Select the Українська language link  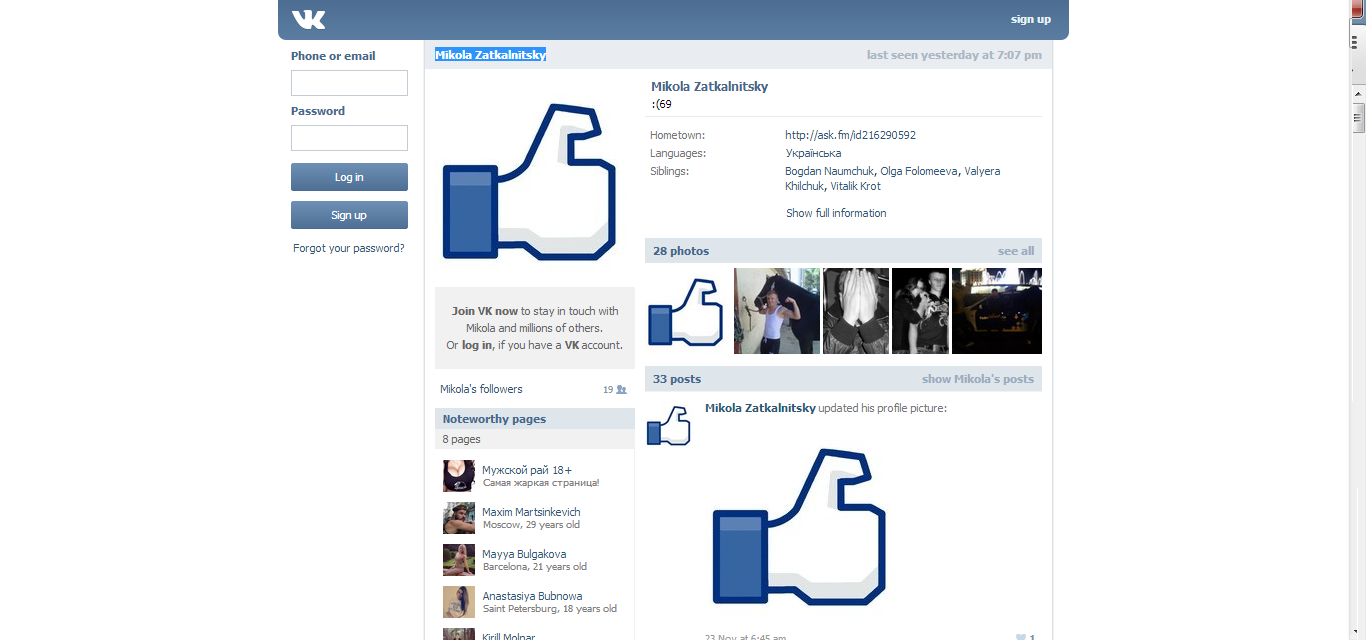click(x=813, y=153)
